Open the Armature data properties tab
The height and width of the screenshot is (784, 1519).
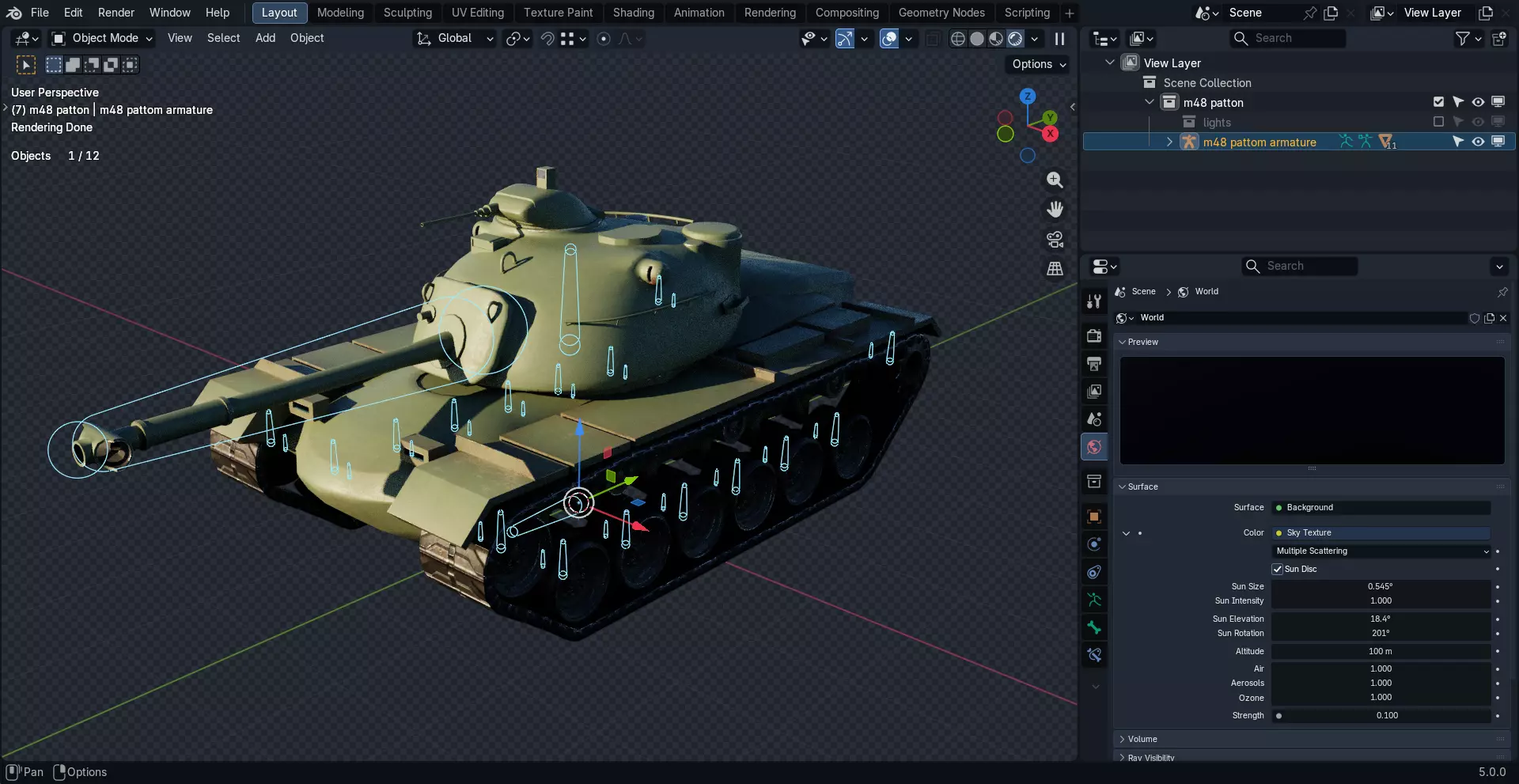pyautogui.click(x=1094, y=600)
